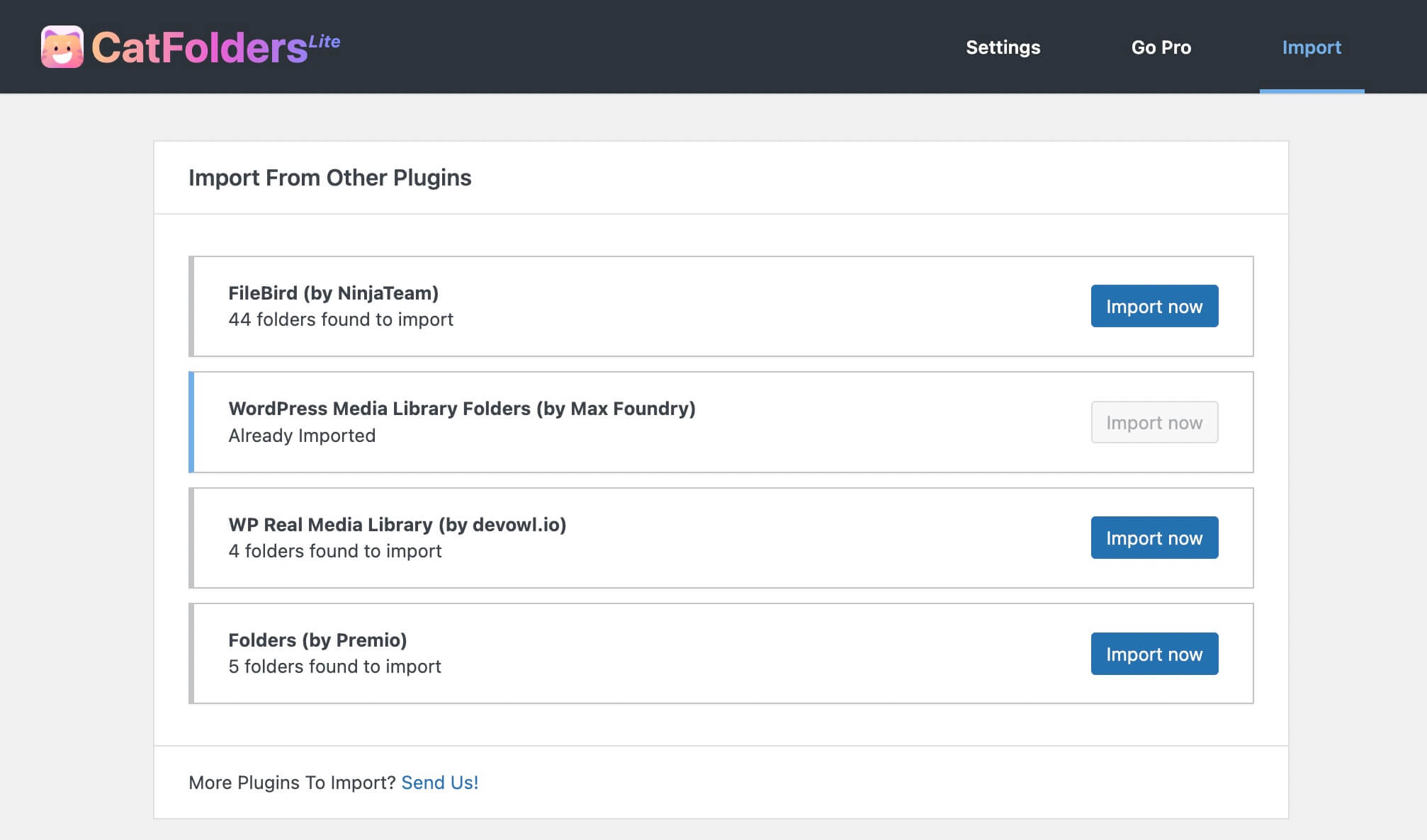The image size is (1427, 840).
Task: Click 'More Plugins To Import?' text
Action: tap(292, 782)
